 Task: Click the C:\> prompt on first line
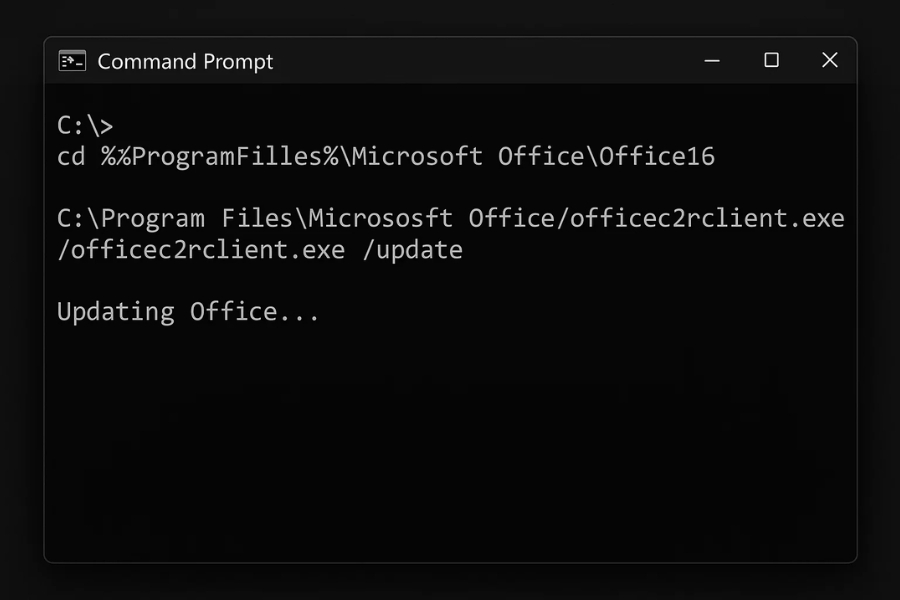(x=85, y=126)
